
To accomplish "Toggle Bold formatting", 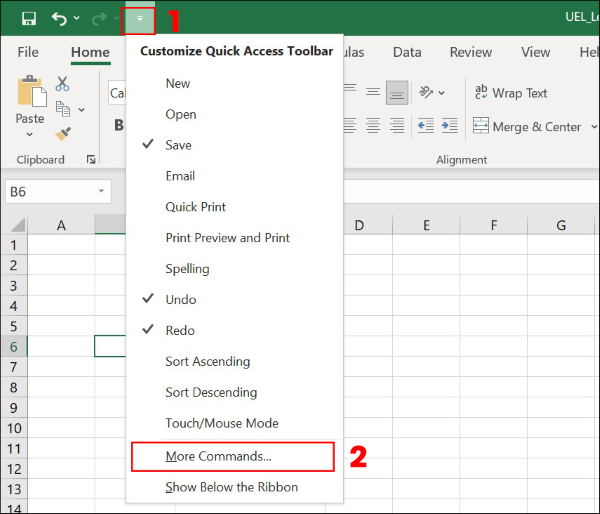I will click(119, 125).
